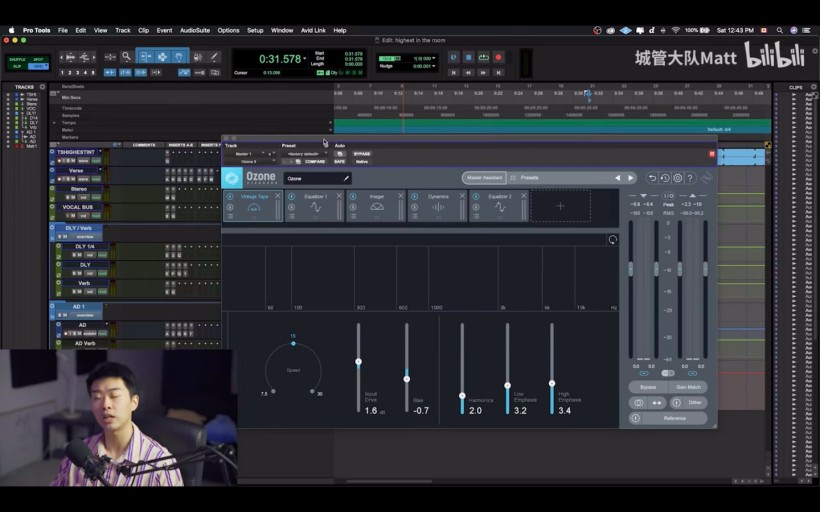Viewport: 820px width, 512px height.
Task: Go to next Ozone preset
Action: tap(631, 178)
